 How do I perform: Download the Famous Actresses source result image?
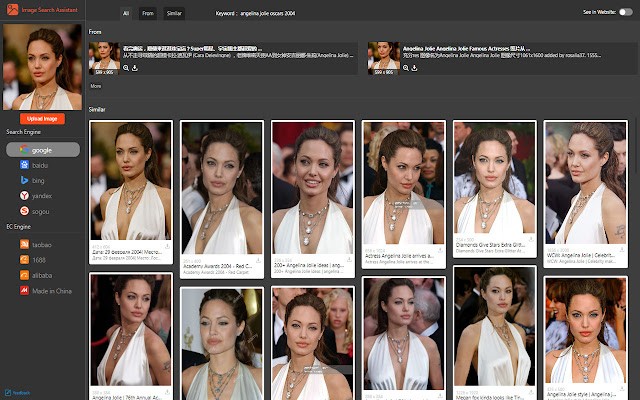coord(414,68)
